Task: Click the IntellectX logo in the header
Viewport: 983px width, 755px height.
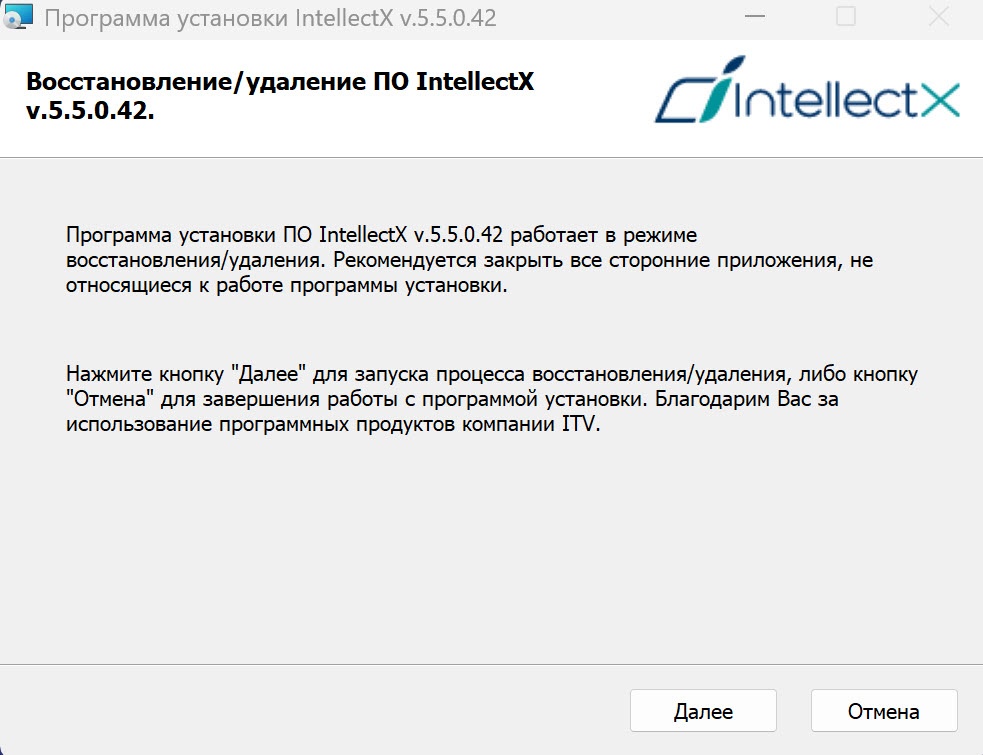Action: click(x=807, y=90)
